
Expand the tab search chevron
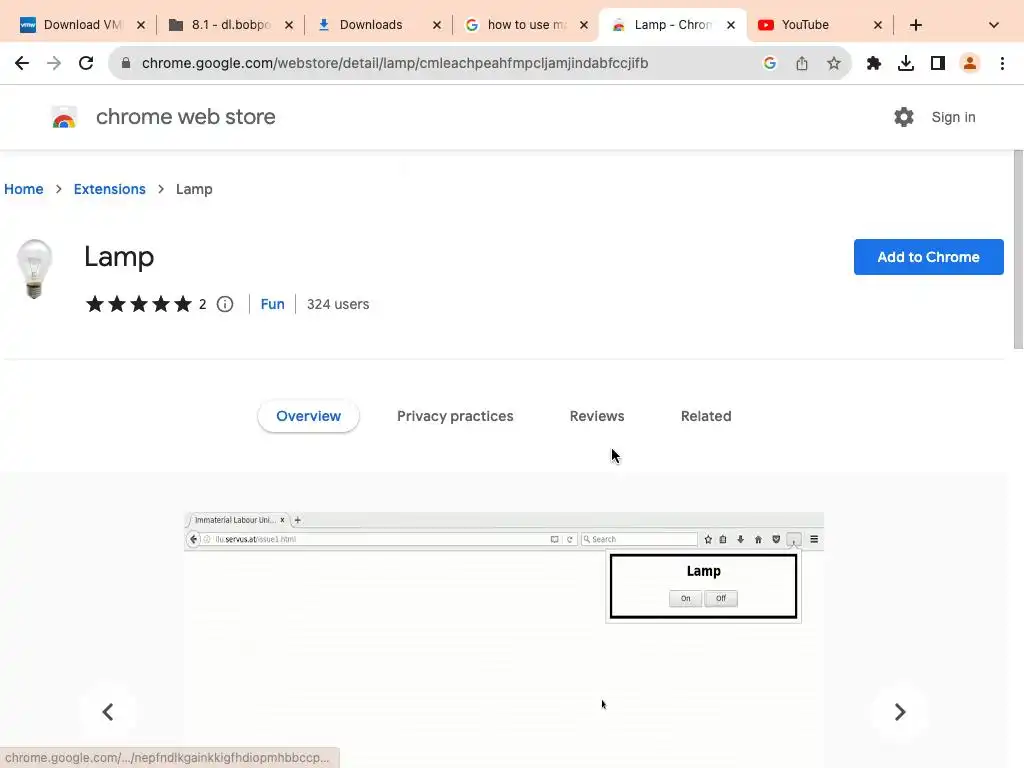pos(994,25)
